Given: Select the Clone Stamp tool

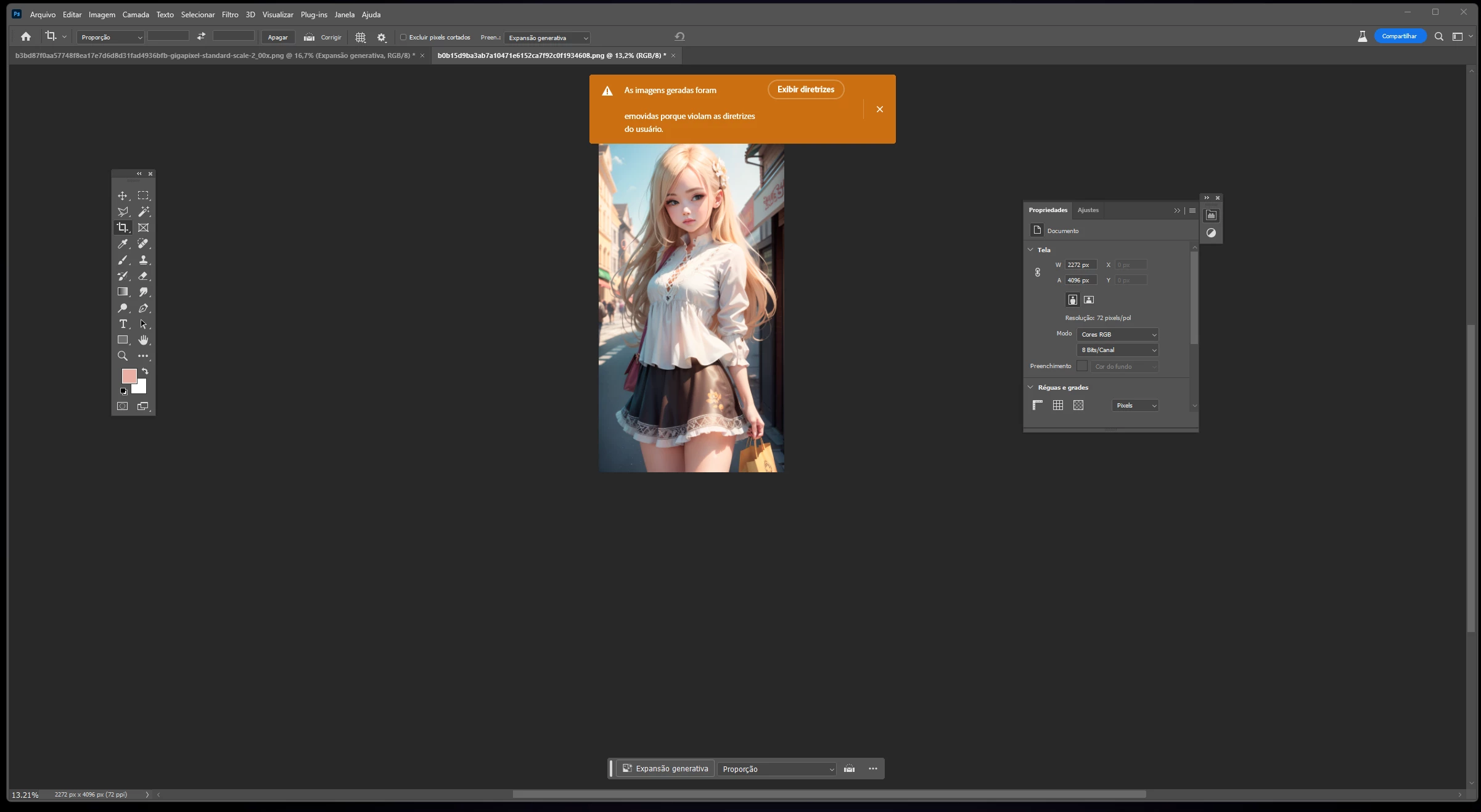Looking at the screenshot, I should (143, 260).
